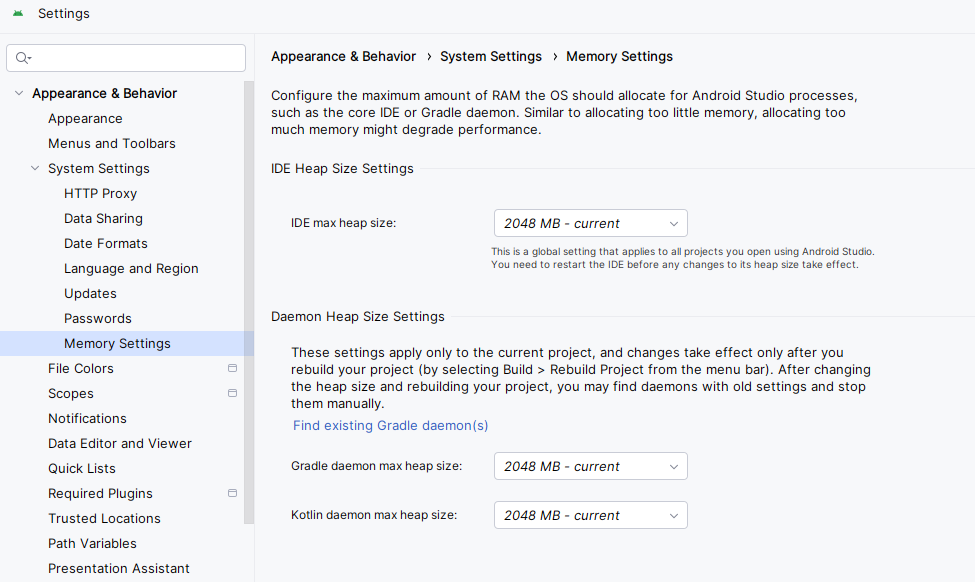The image size is (975, 582).
Task: Click the project-level icon beside Required Plugins
Action: pyautogui.click(x=233, y=493)
